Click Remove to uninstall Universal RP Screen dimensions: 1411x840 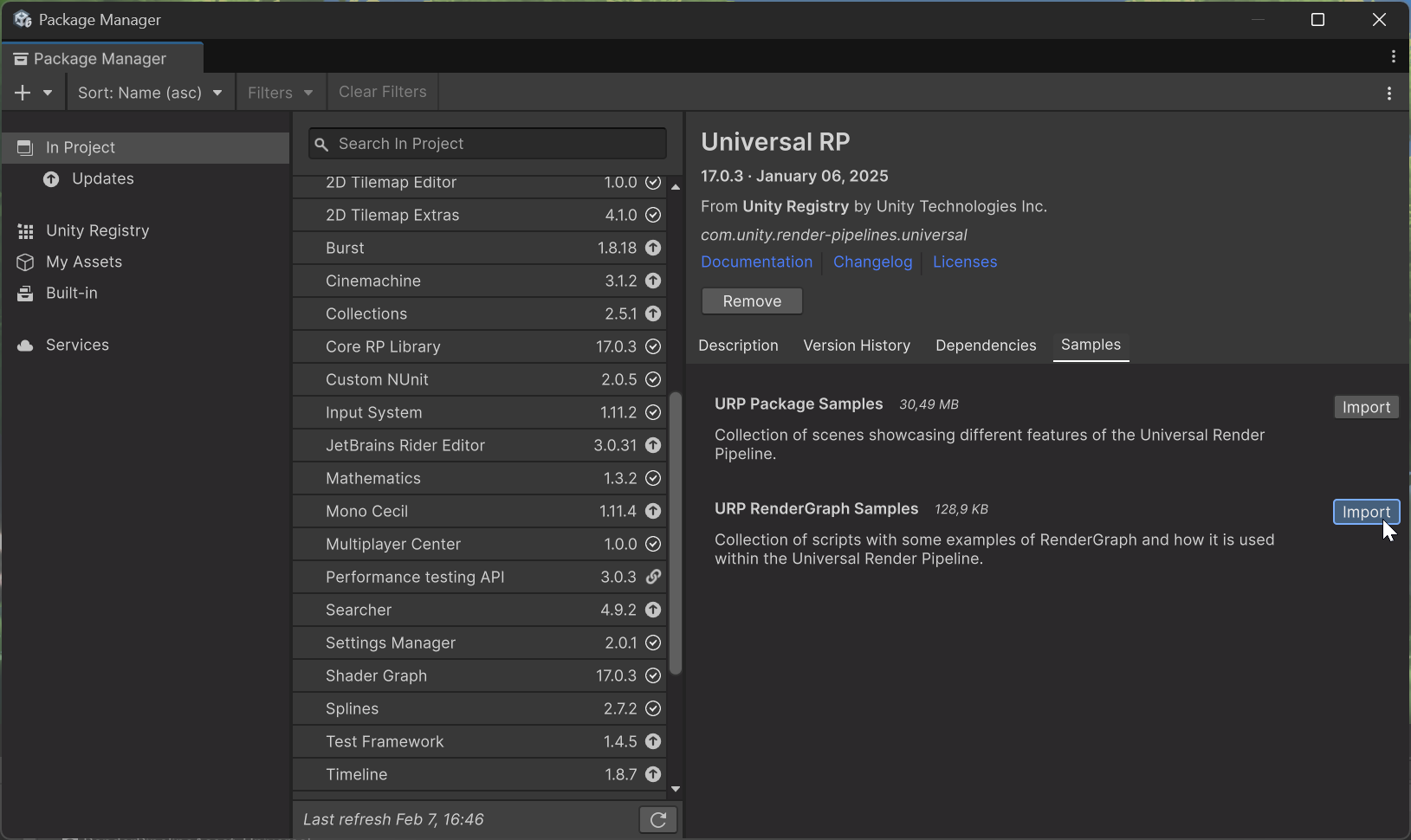(752, 300)
